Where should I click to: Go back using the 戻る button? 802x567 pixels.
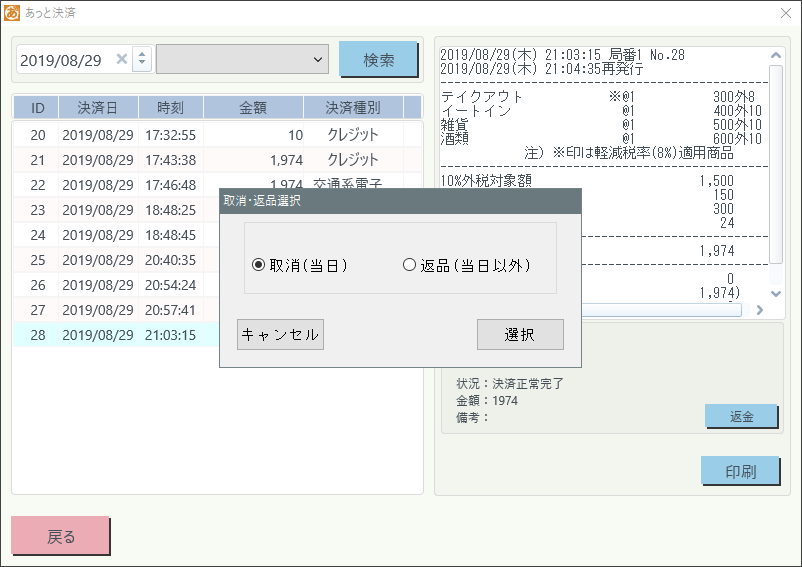(x=61, y=536)
